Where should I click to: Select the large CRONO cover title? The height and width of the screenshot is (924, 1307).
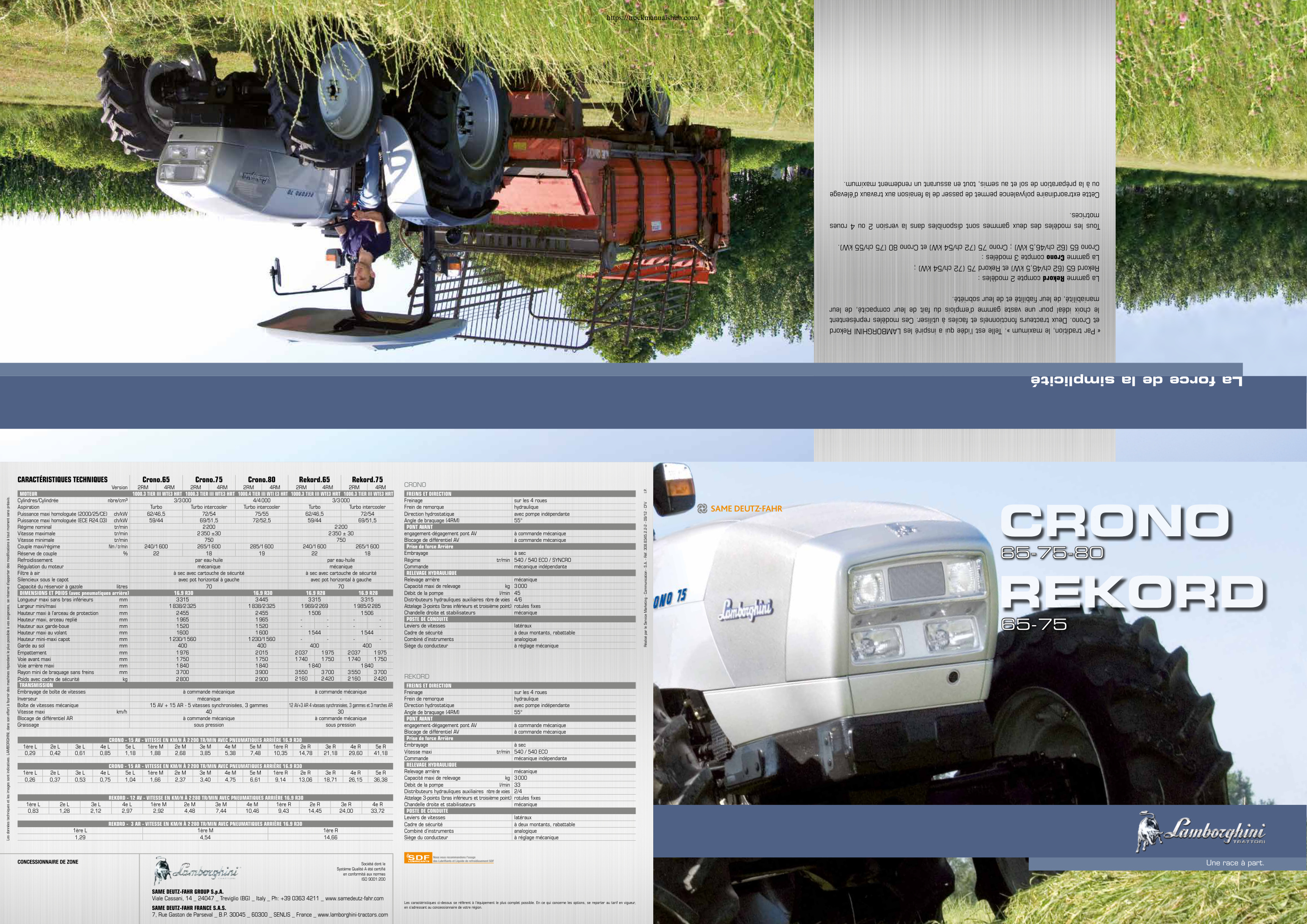click(1115, 522)
